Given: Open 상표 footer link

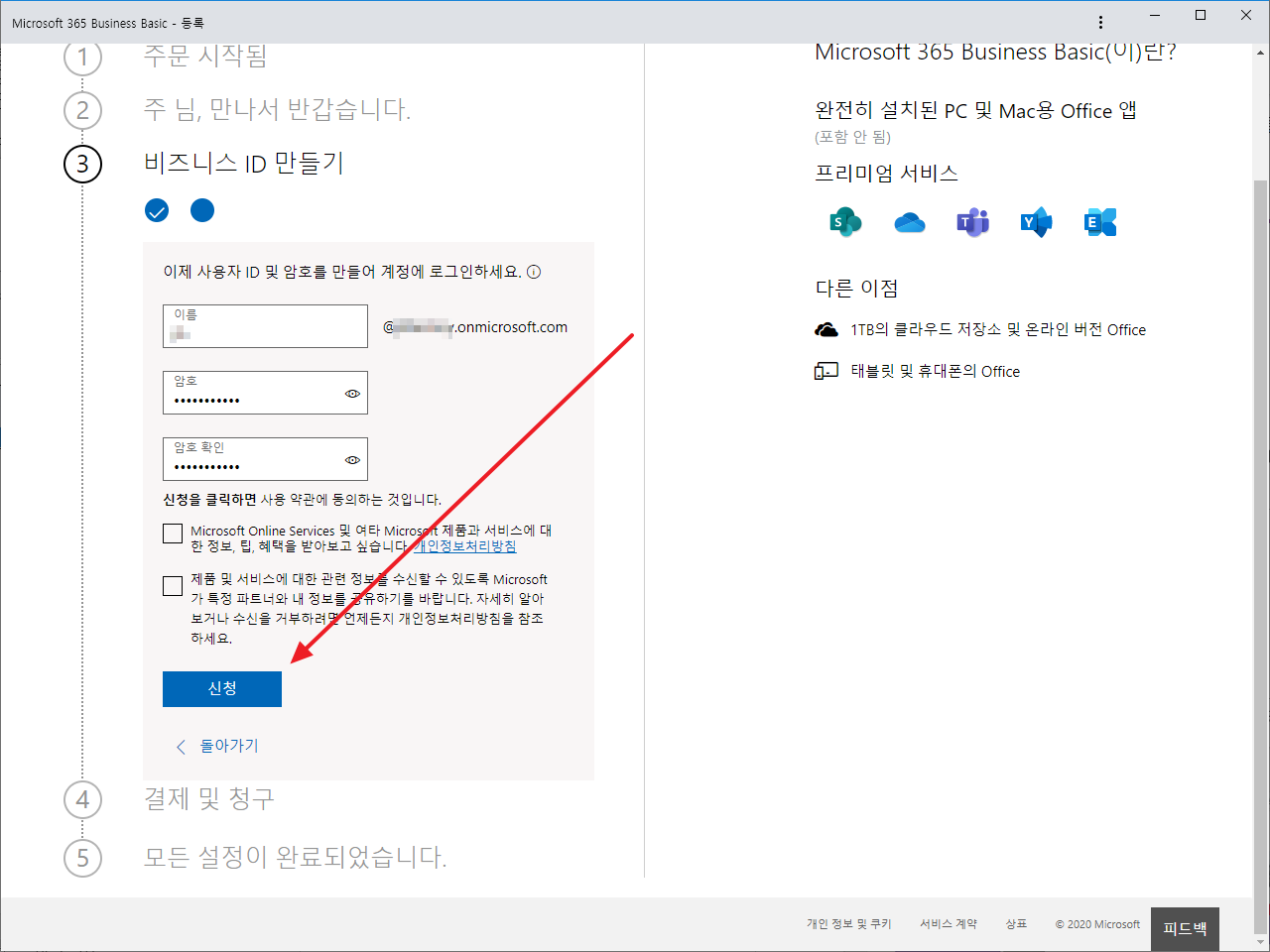Looking at the screenshot, I should 1016,924.
